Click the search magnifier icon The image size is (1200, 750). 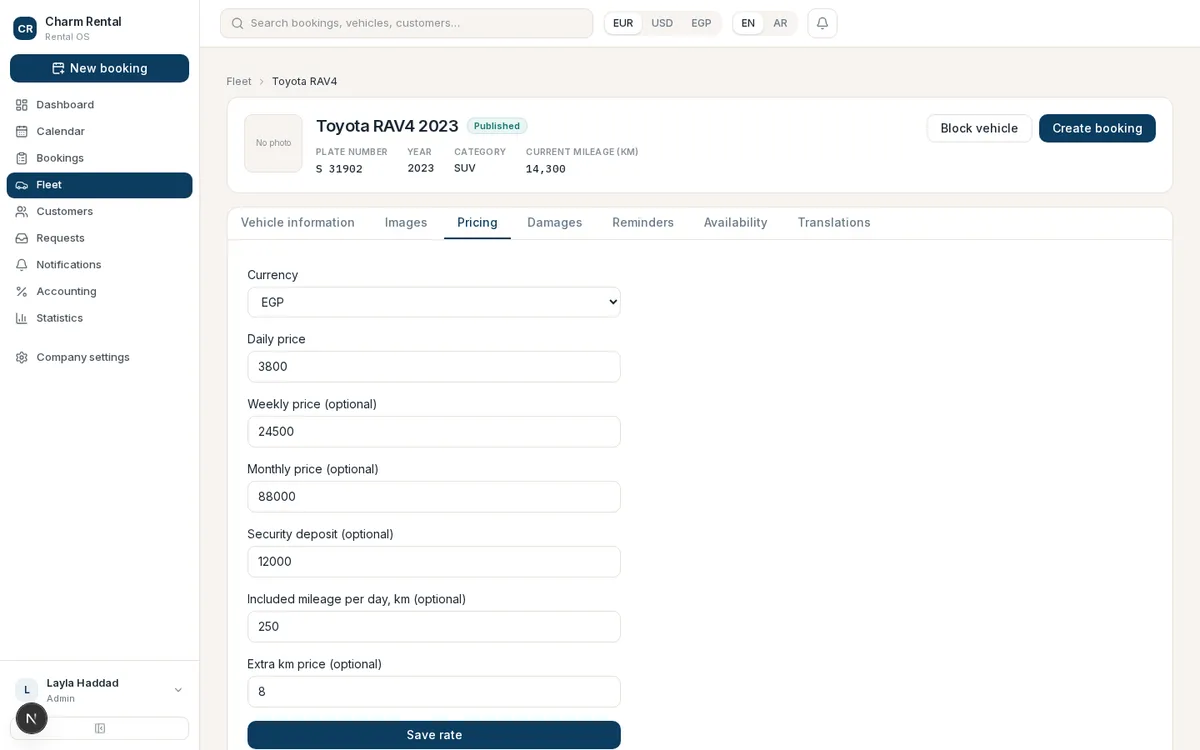tap(237, 23)
